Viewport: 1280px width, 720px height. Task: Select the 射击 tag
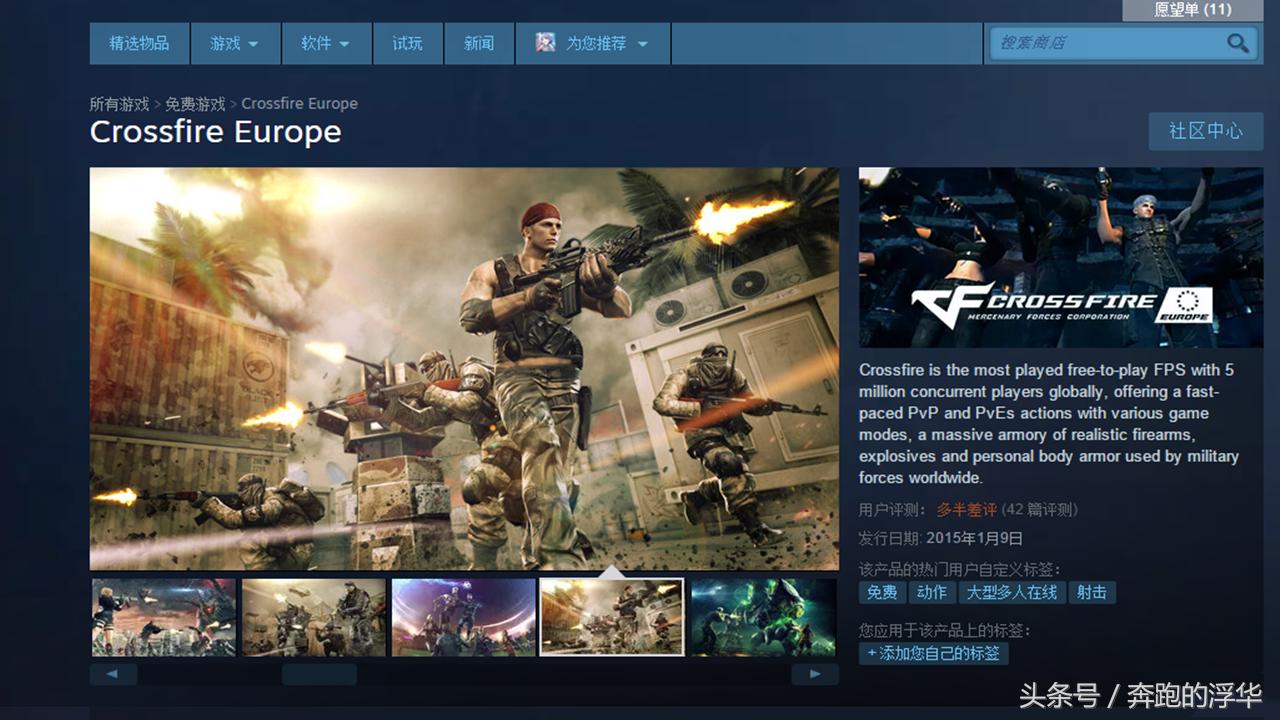1092,592
